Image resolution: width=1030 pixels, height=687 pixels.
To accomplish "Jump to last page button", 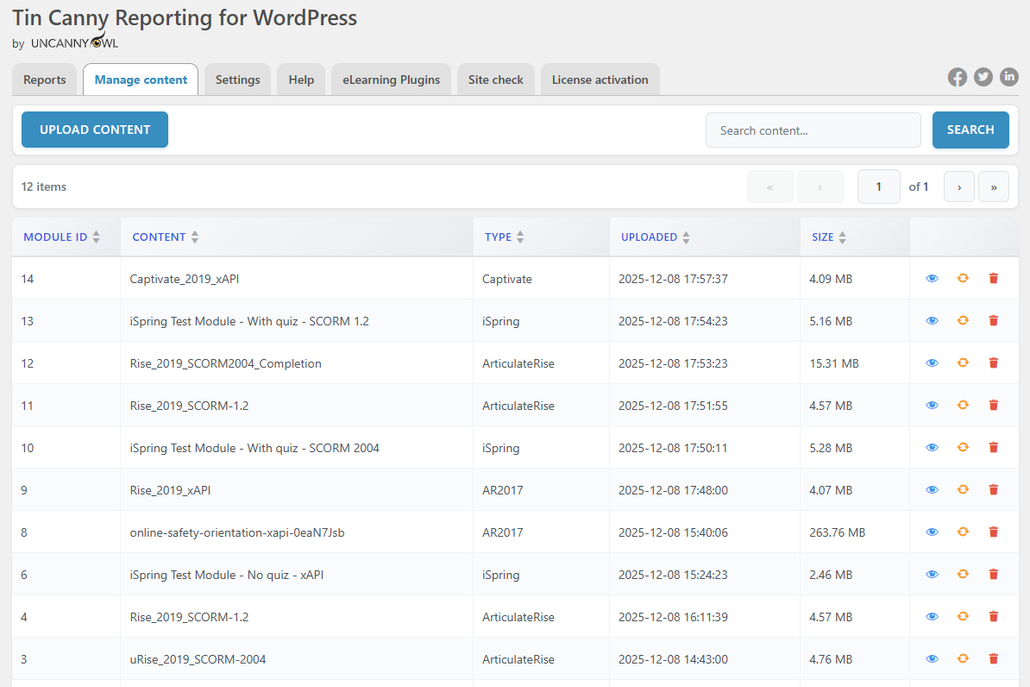I will pyautogui.click(x=994, y=187).
